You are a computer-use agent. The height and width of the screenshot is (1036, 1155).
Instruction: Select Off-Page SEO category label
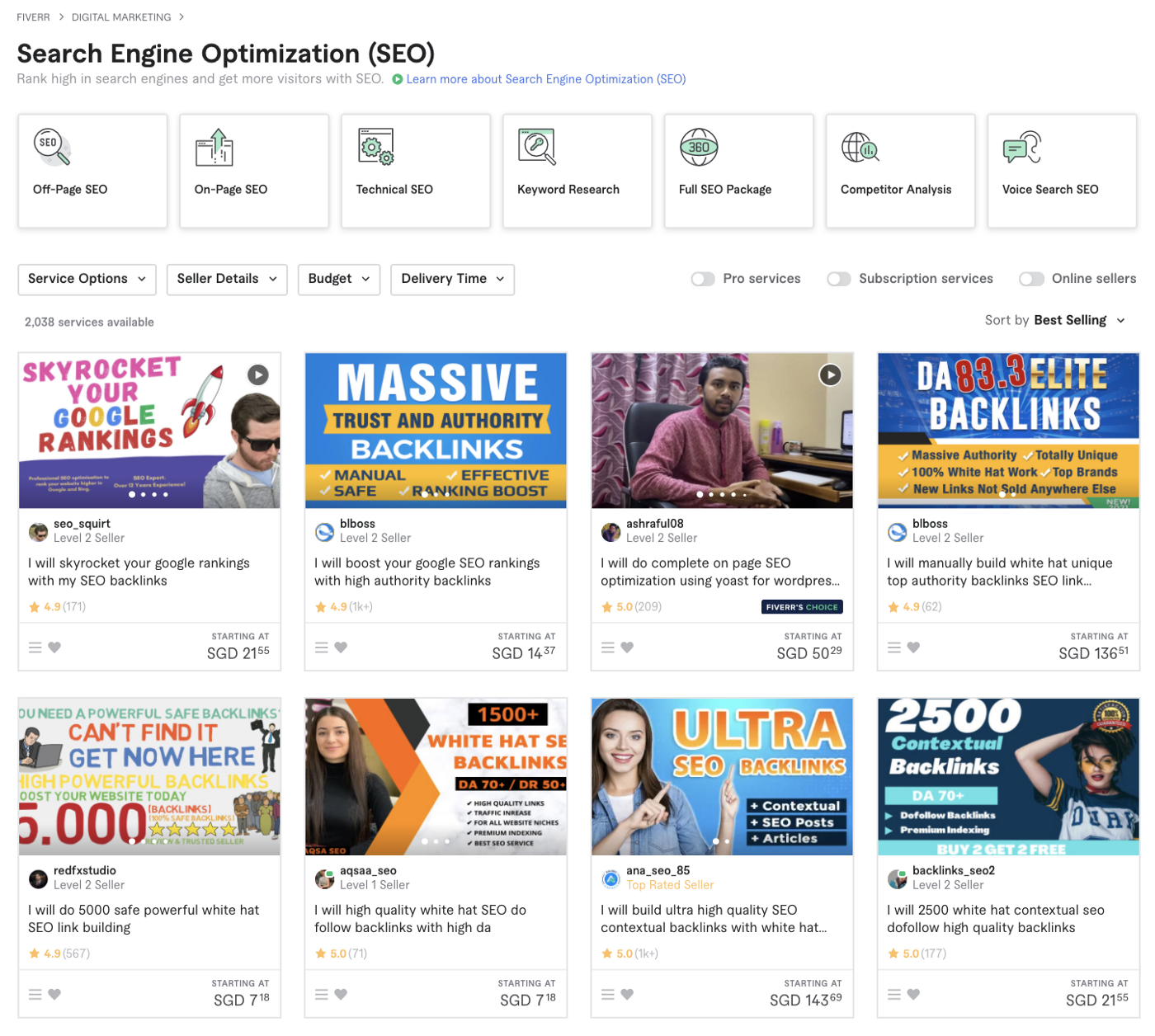pyautogui.click(x=70, y=189)
